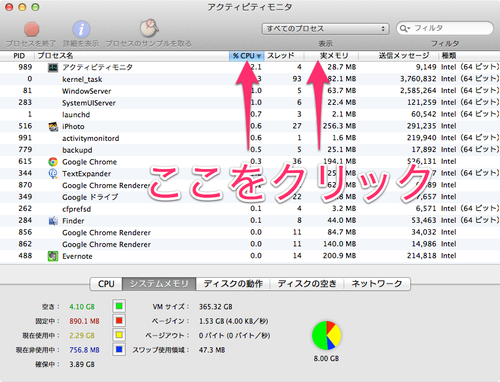Image resolution: width=500 pixels, height=382 pixels.
Task: Click the 256.3 MB memory value for iPhoto
Action: click(x=339, y=126)
